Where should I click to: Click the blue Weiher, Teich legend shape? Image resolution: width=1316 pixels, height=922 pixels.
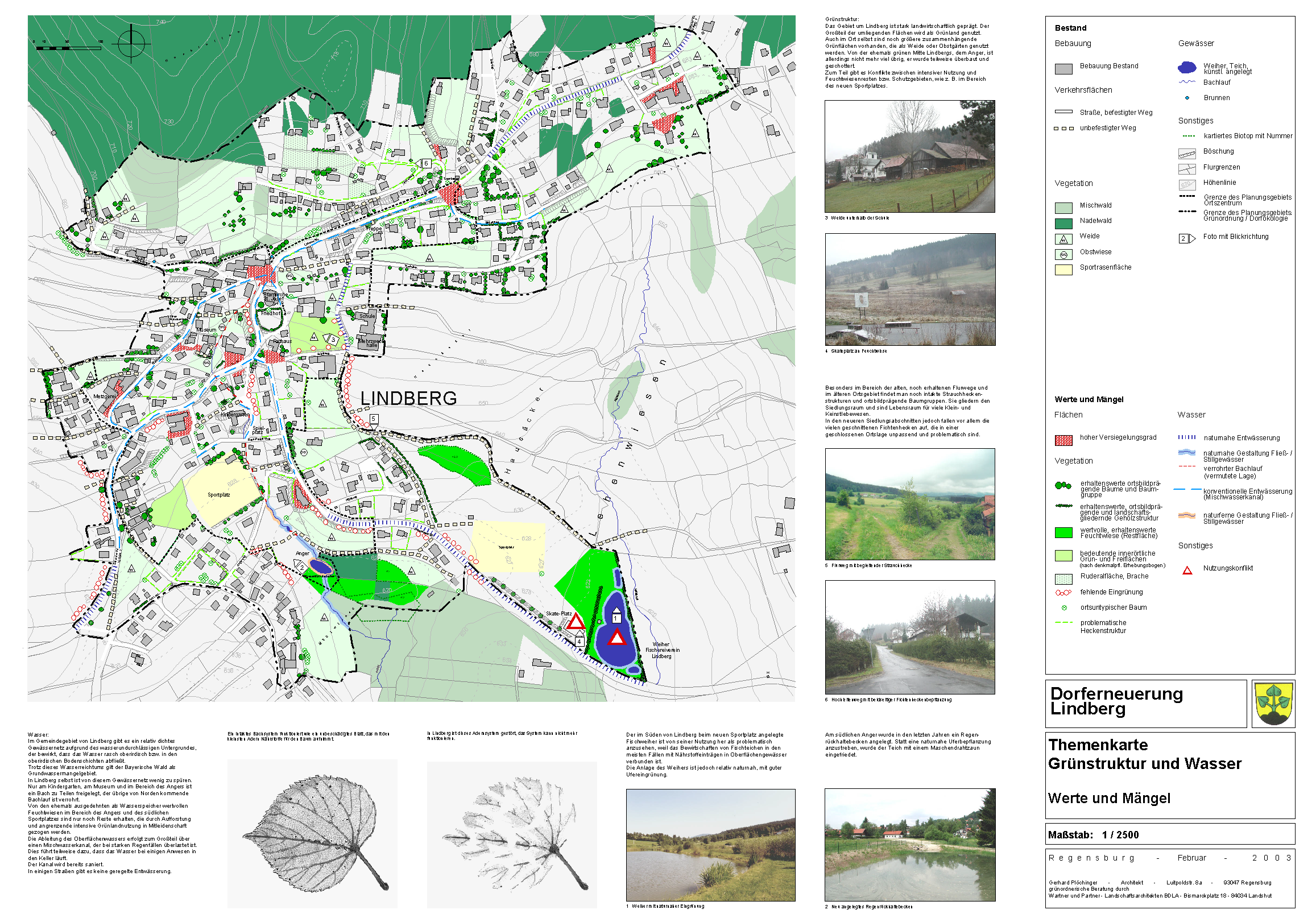(1186, 68)
